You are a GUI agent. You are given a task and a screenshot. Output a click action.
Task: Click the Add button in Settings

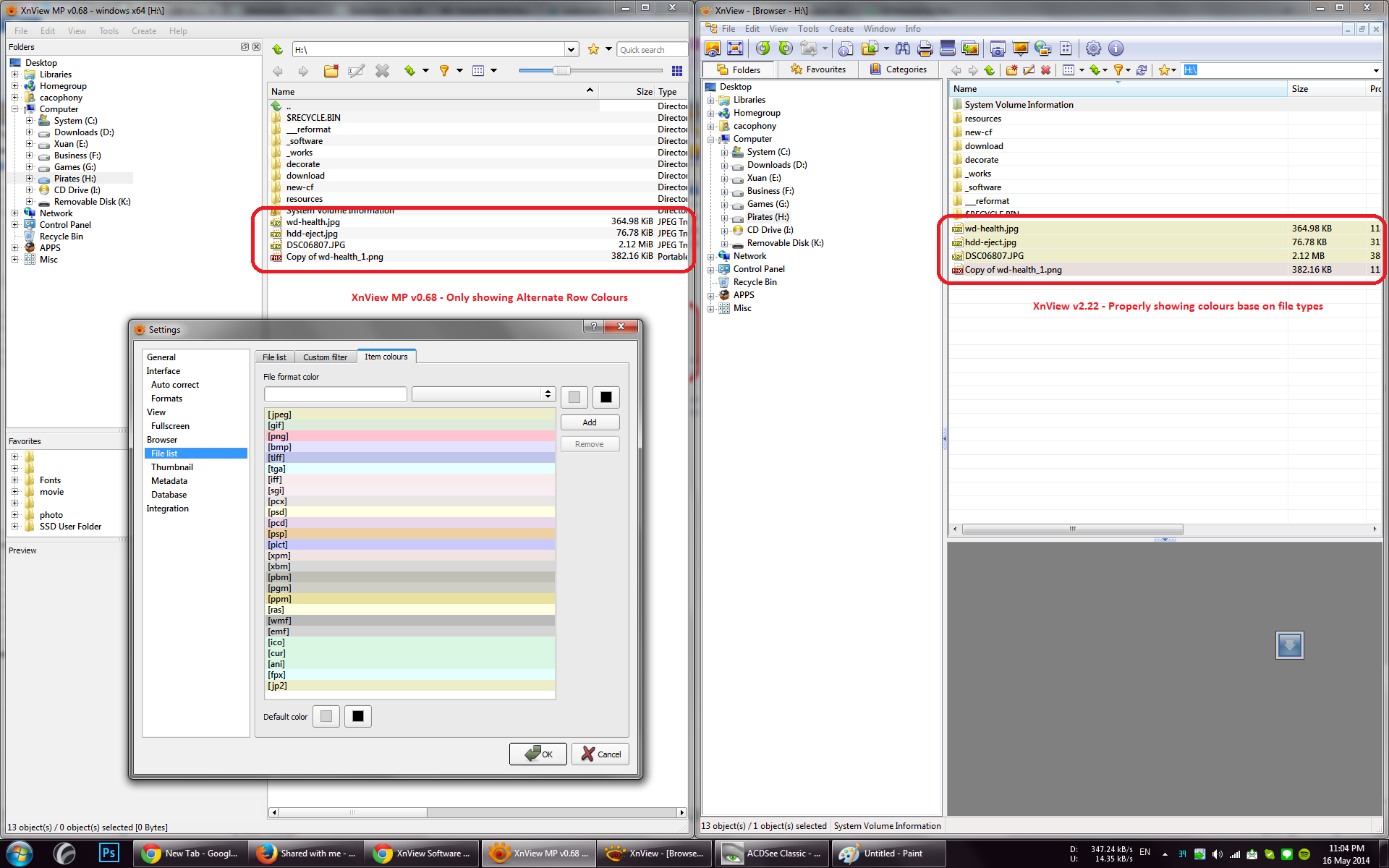click(x=590, y=422)
